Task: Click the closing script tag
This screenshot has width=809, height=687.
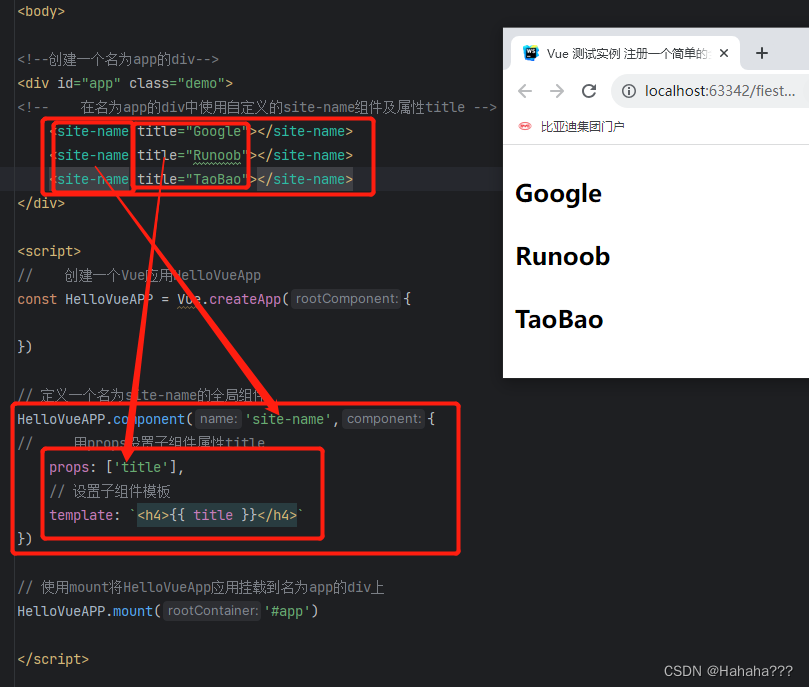Action: coord(53,659)
